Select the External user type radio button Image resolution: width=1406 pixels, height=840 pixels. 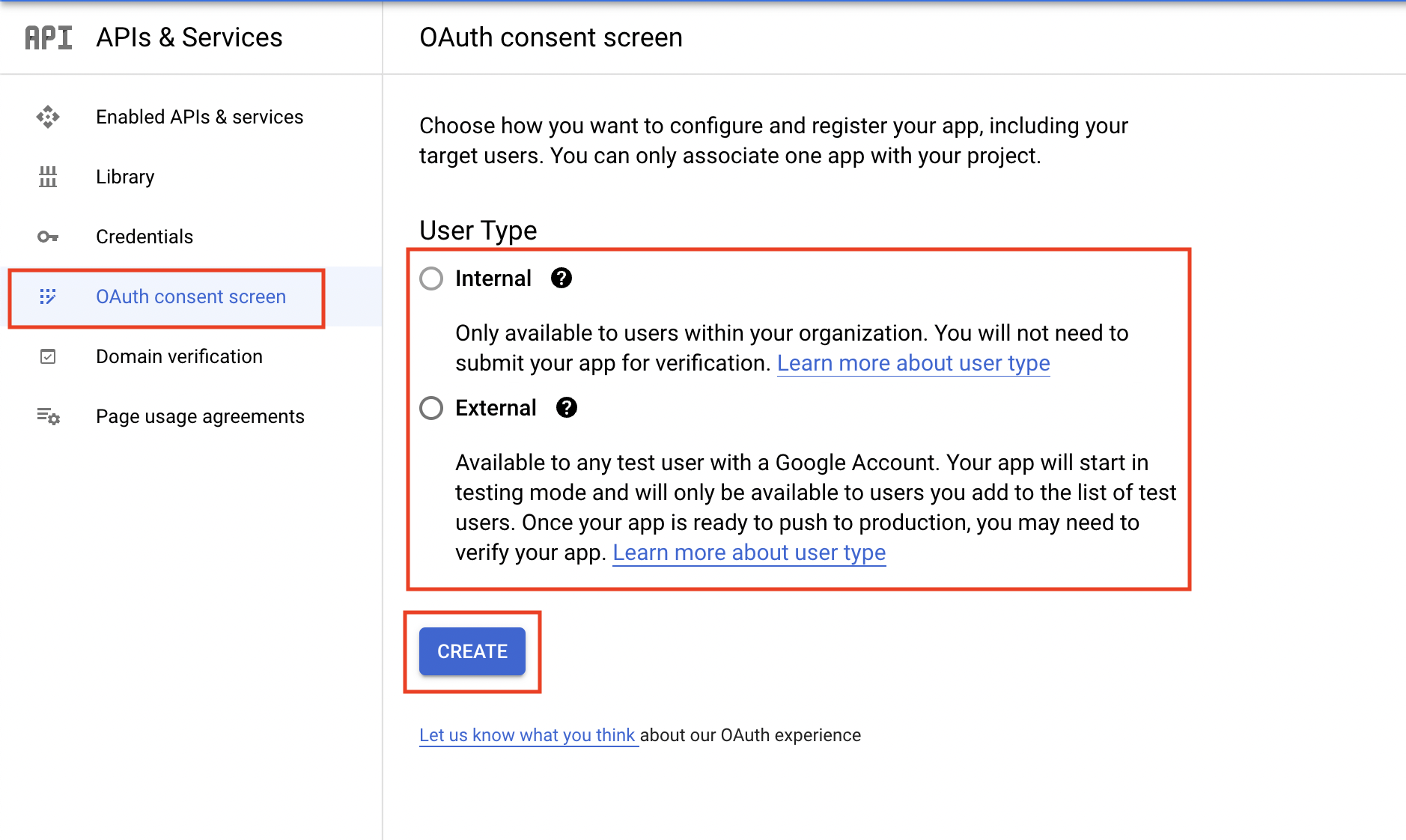pyautogui.click(x=431, y=408)
